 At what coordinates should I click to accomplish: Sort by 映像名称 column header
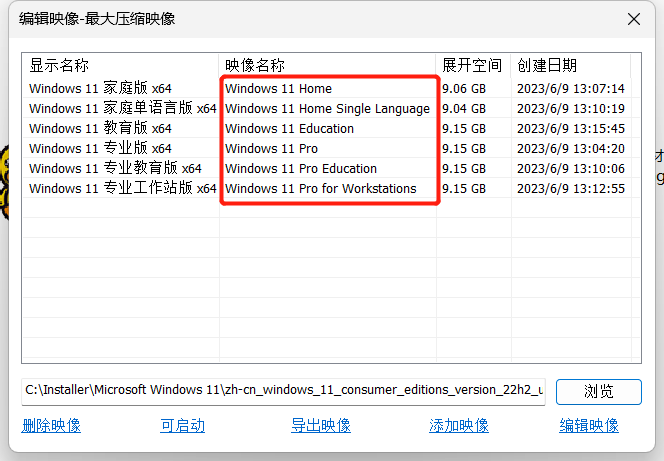coord(255,66)
